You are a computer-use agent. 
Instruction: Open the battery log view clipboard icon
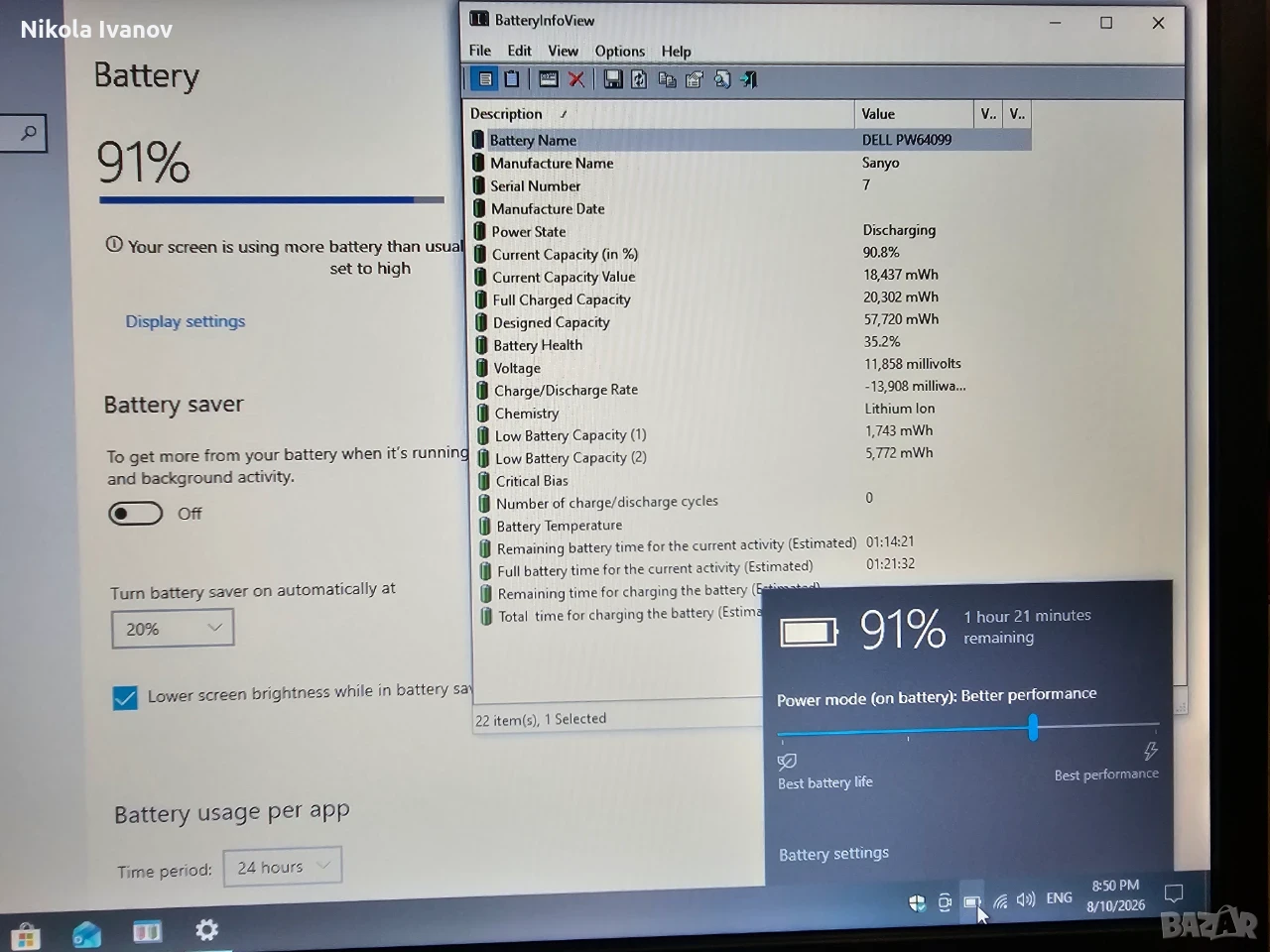[512, 79]
